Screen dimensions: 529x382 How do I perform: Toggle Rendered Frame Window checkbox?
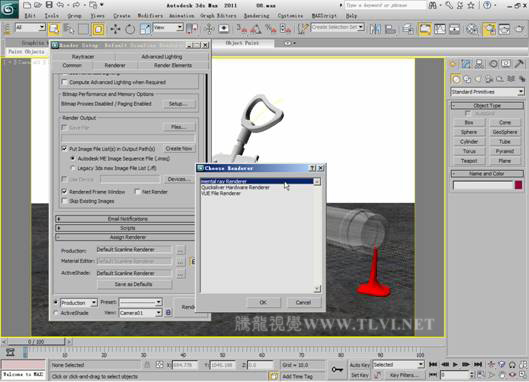64,192
